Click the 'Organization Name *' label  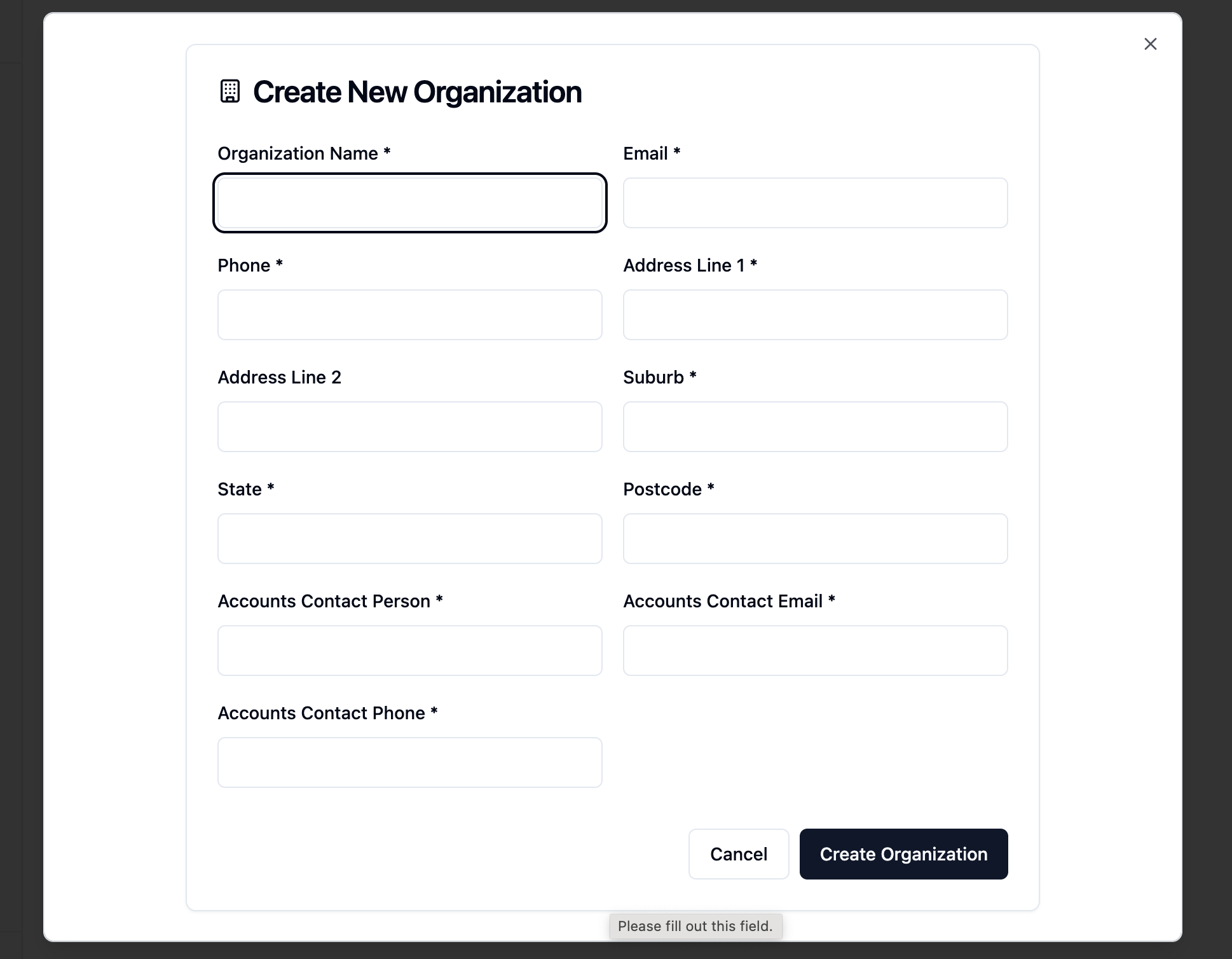[x=304, y=153]
